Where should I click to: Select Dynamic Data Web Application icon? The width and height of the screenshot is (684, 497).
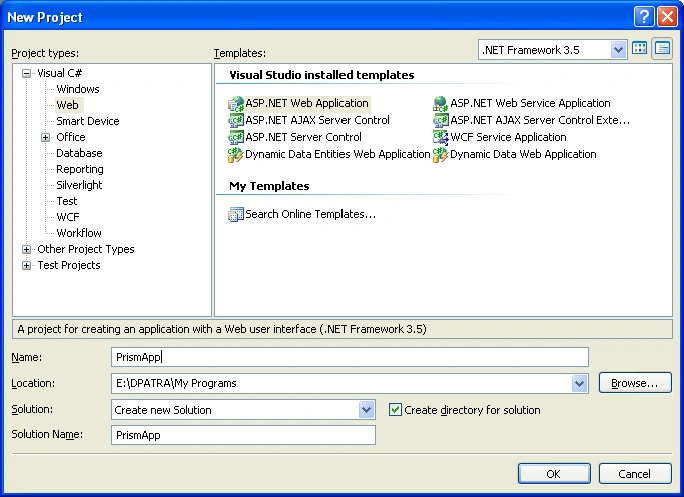(x=441, y=154)
